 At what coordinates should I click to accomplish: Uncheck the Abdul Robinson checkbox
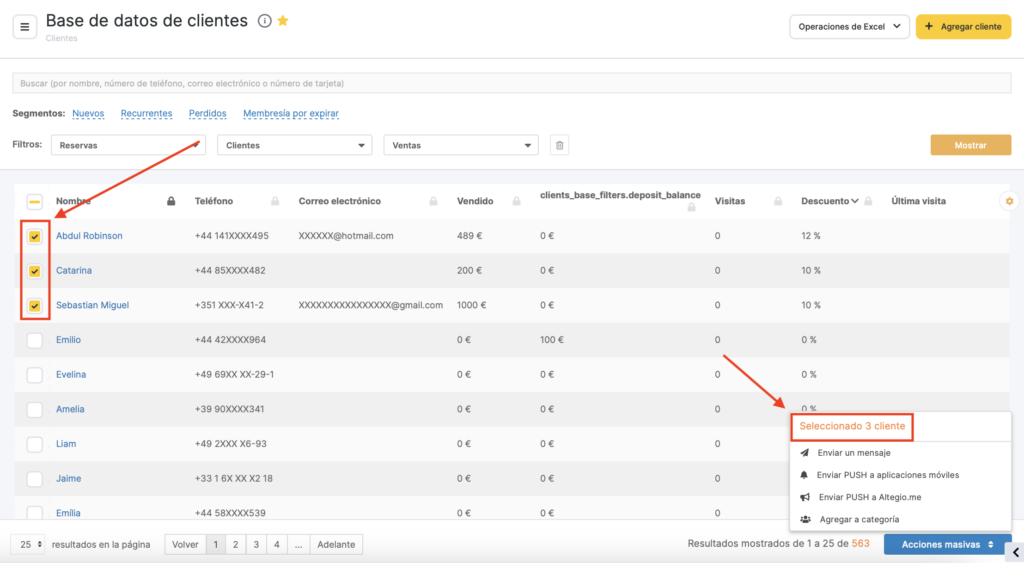35,237
